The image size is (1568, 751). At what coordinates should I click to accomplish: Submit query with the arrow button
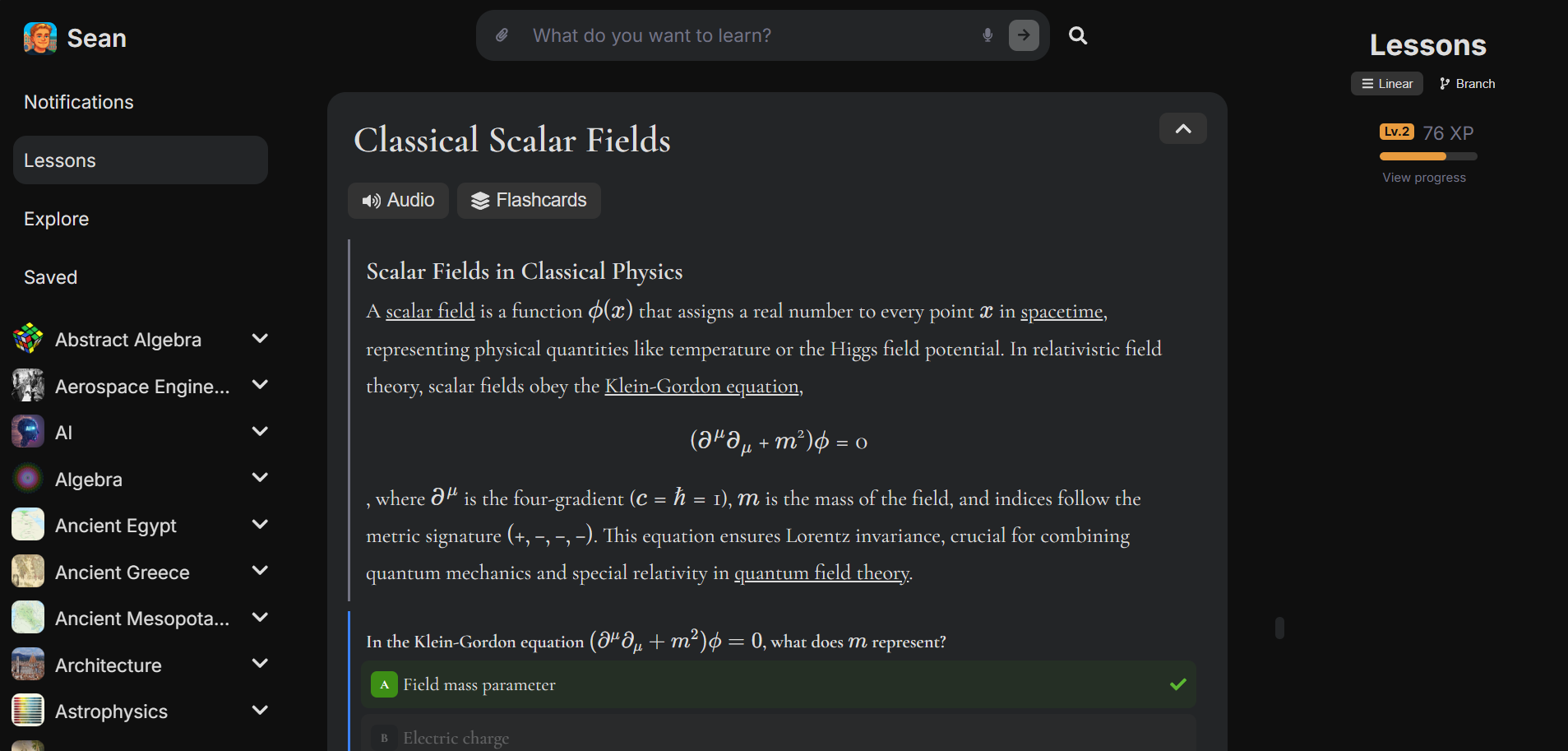(x=1024, y=35)
